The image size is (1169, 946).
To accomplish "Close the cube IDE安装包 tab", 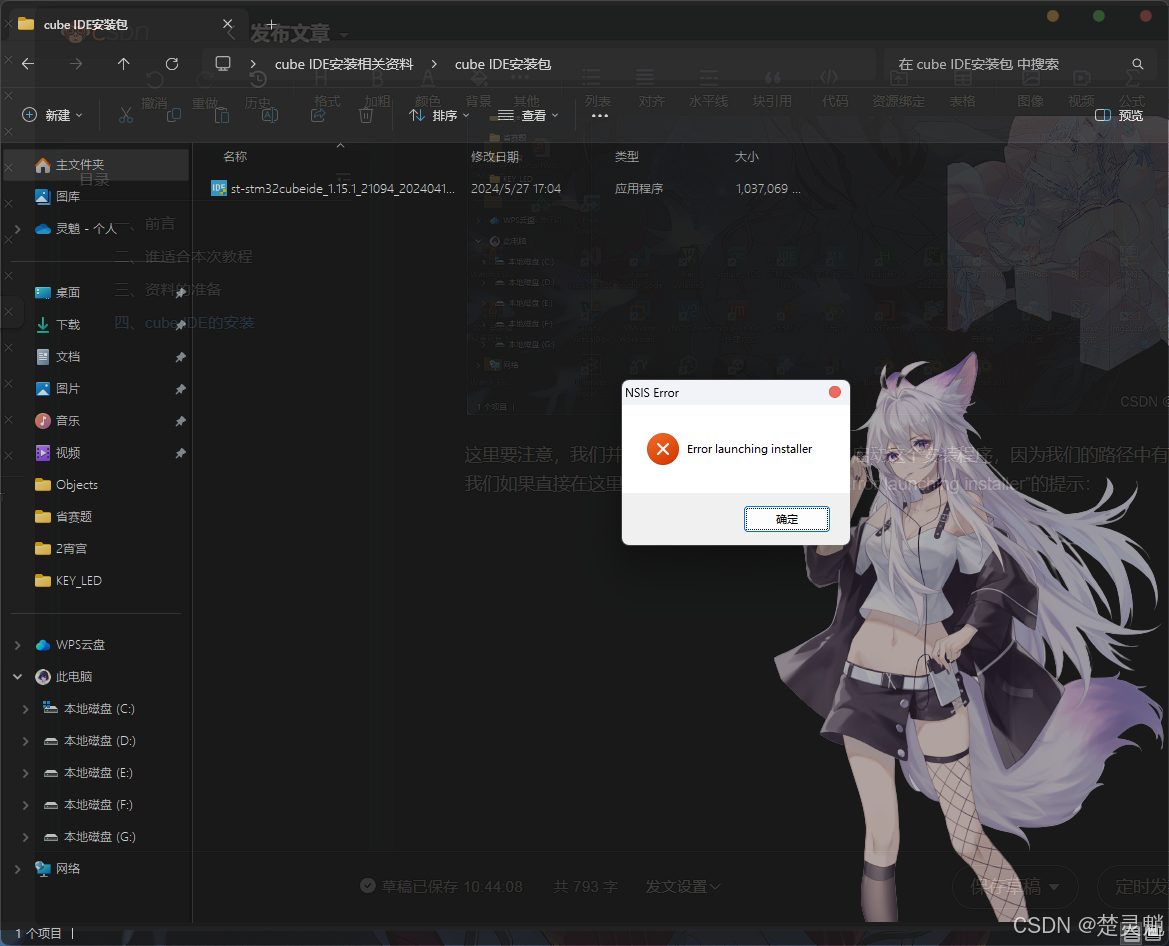I will [228, 24].
